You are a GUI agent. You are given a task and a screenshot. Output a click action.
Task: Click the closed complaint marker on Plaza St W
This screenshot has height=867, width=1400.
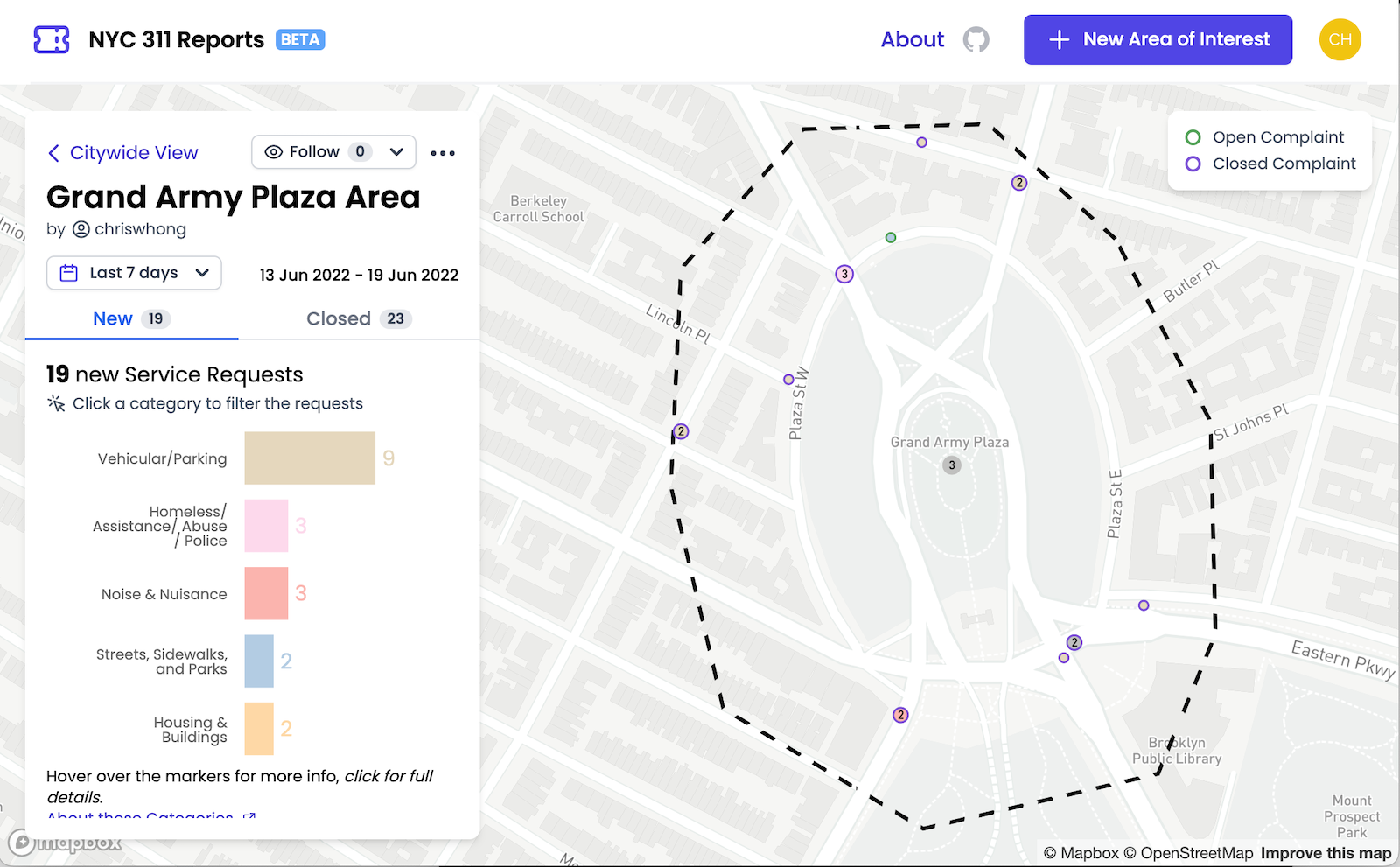tap(788, 380)
